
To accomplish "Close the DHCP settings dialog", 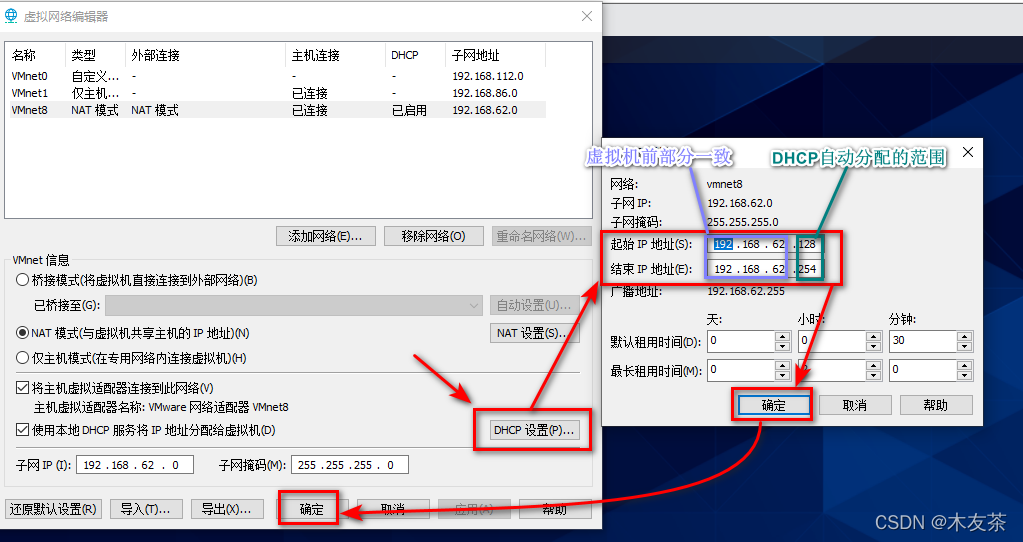I will pyautogui.click(x=968, y=152).
